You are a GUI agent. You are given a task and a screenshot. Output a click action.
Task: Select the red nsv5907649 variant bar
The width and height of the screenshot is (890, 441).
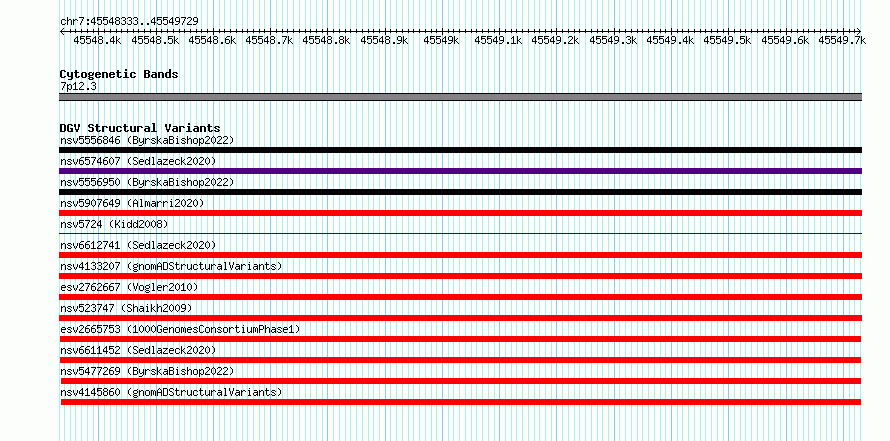[460, 213]
